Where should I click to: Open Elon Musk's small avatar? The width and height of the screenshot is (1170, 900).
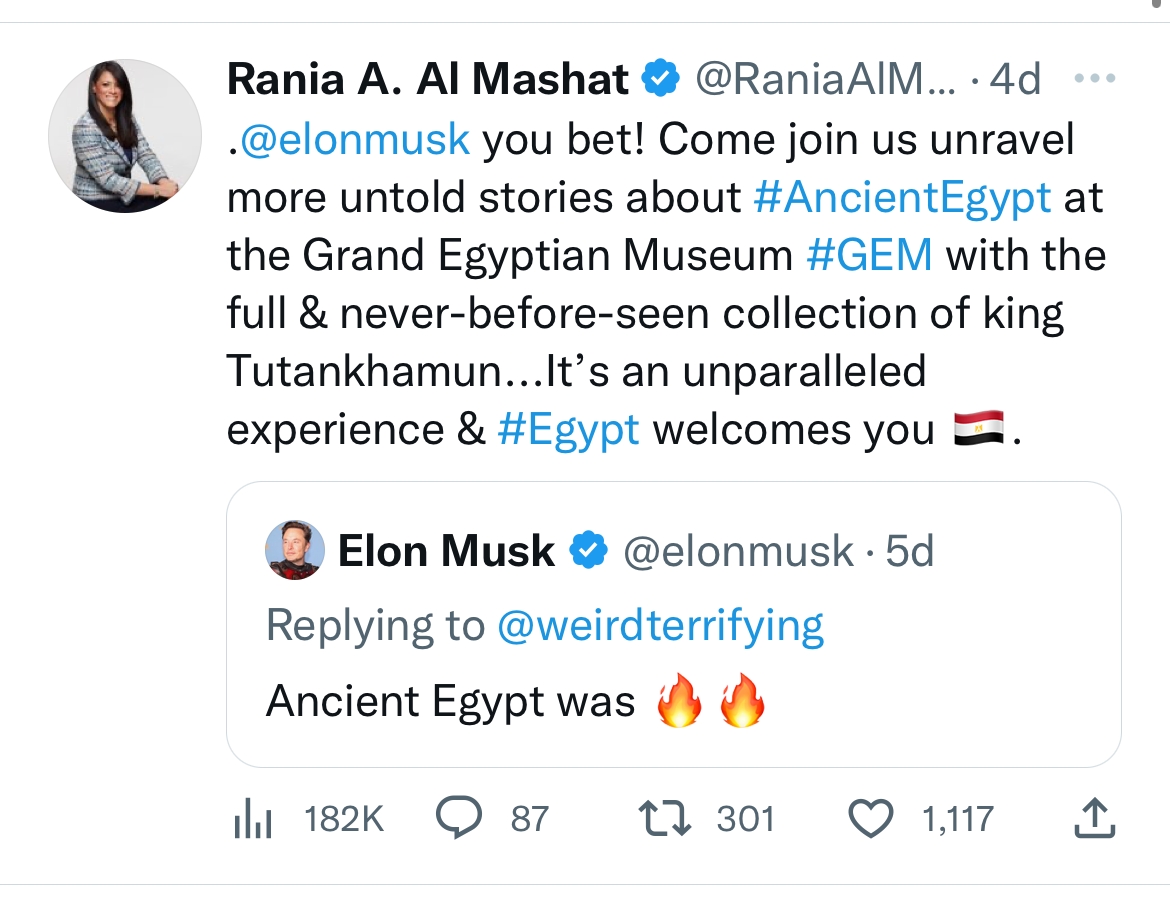pyautogui.click(x=295, y=550)
